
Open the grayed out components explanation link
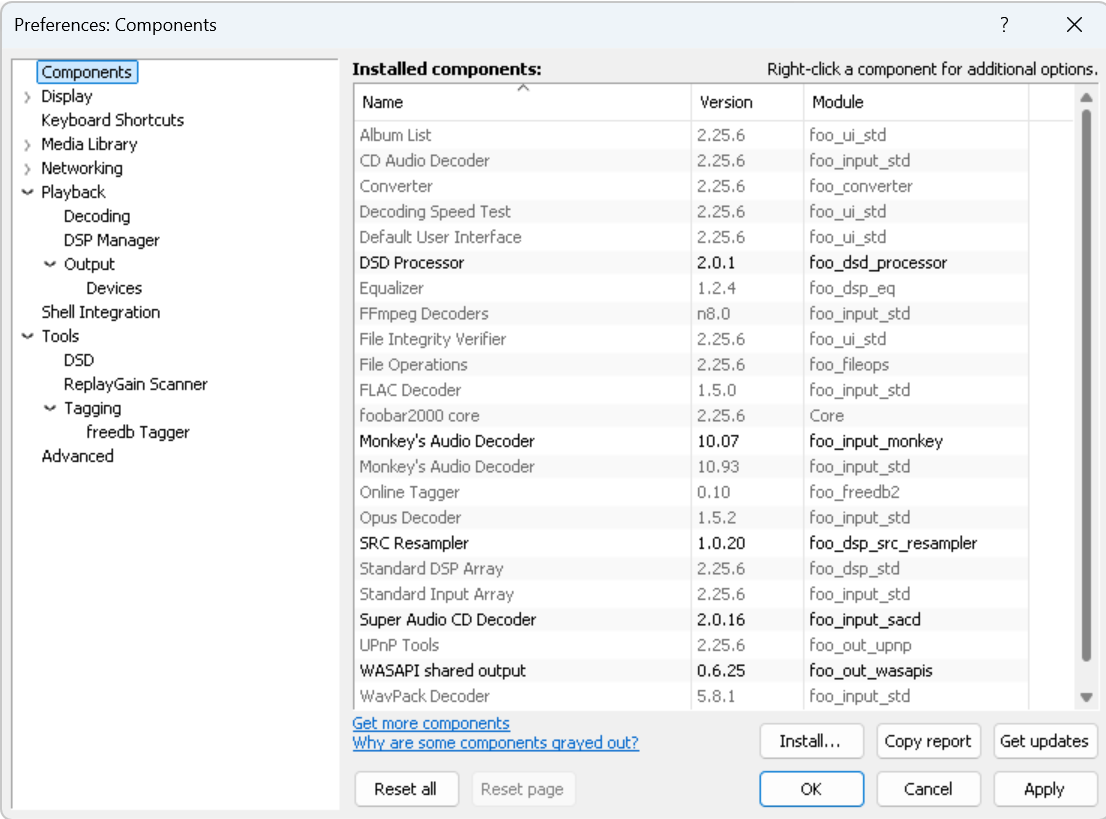(495, 743)
